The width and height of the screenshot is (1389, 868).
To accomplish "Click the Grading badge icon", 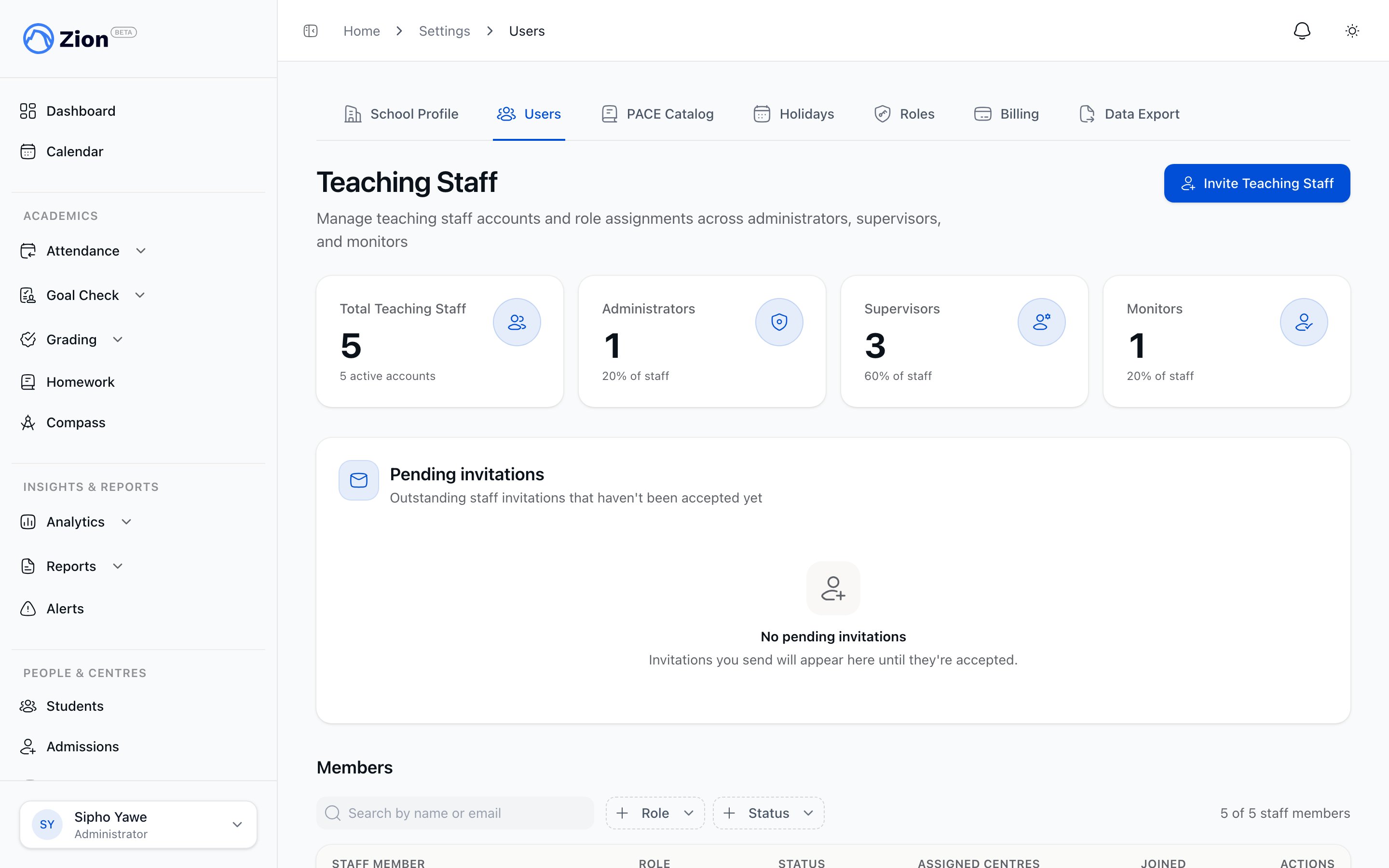I will coord(27,339).
